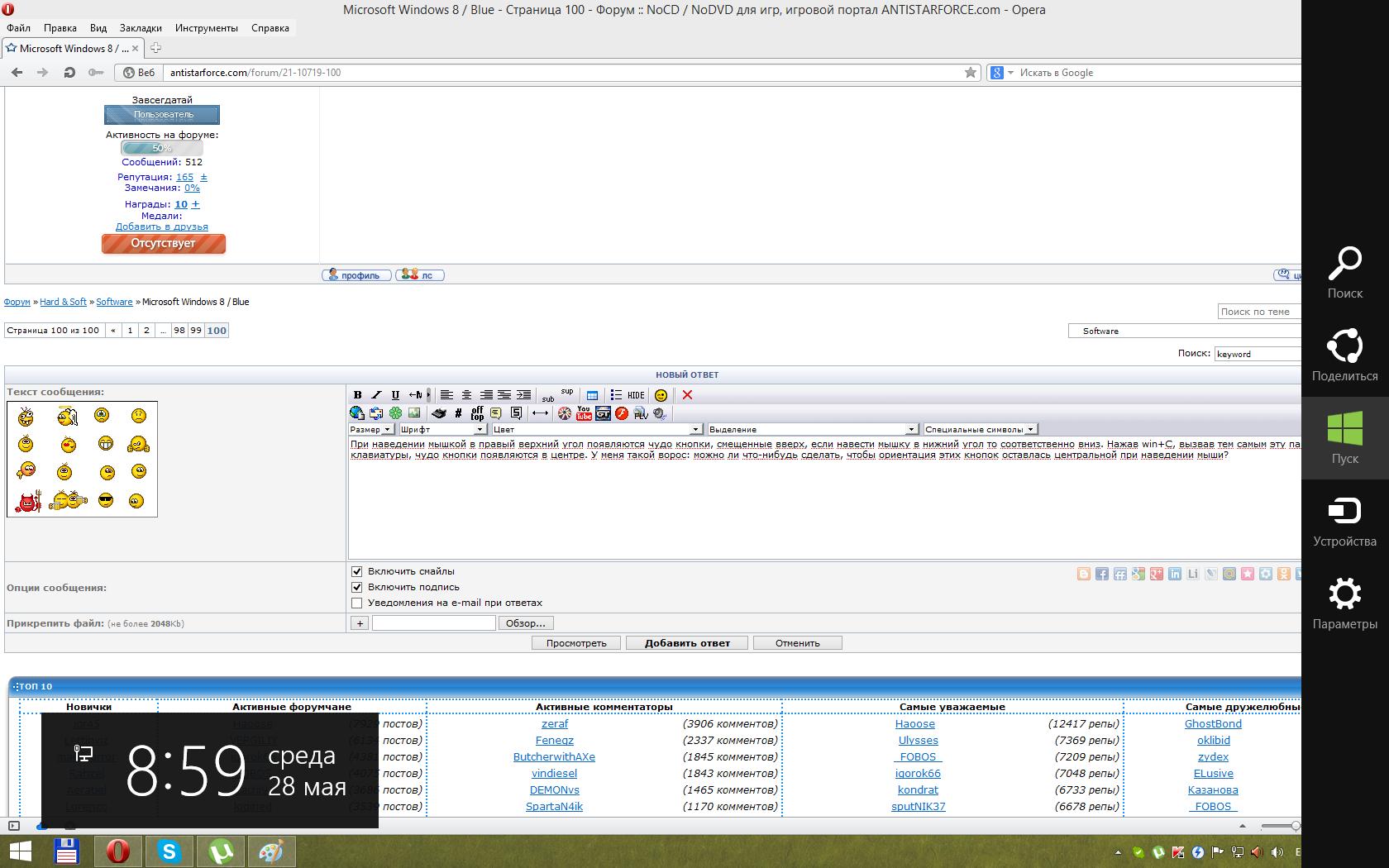Insert a YouTube video with the editor icon

(584, 413)
